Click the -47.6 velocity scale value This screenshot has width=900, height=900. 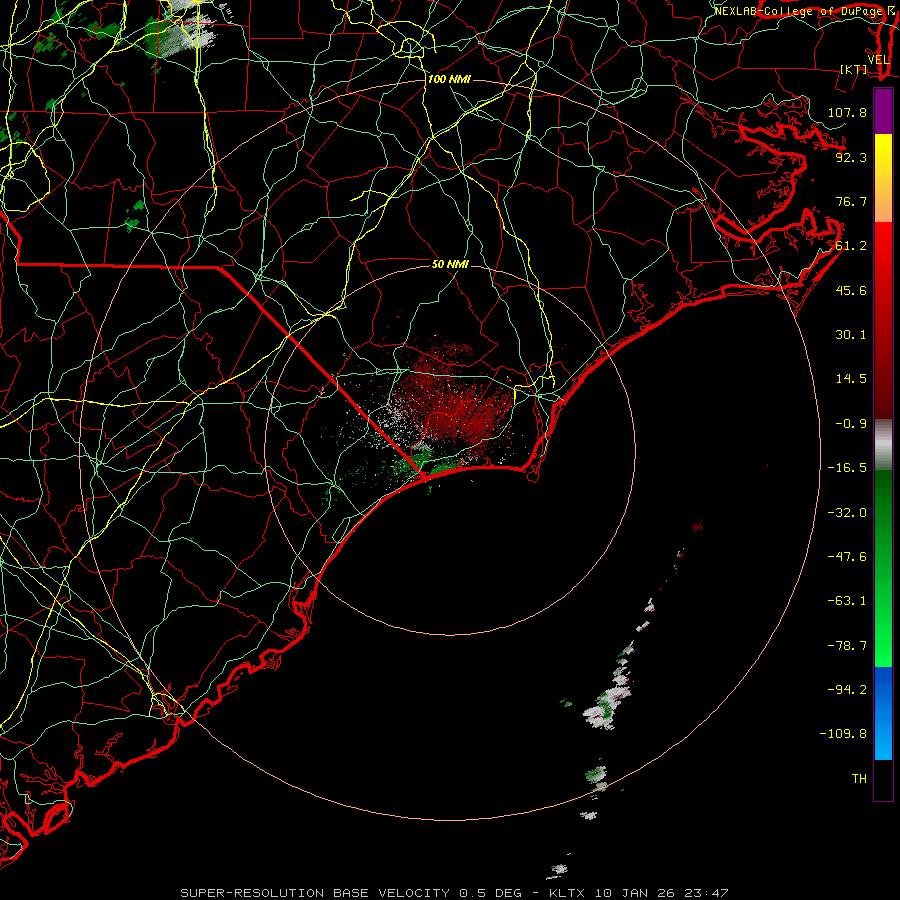847,557
